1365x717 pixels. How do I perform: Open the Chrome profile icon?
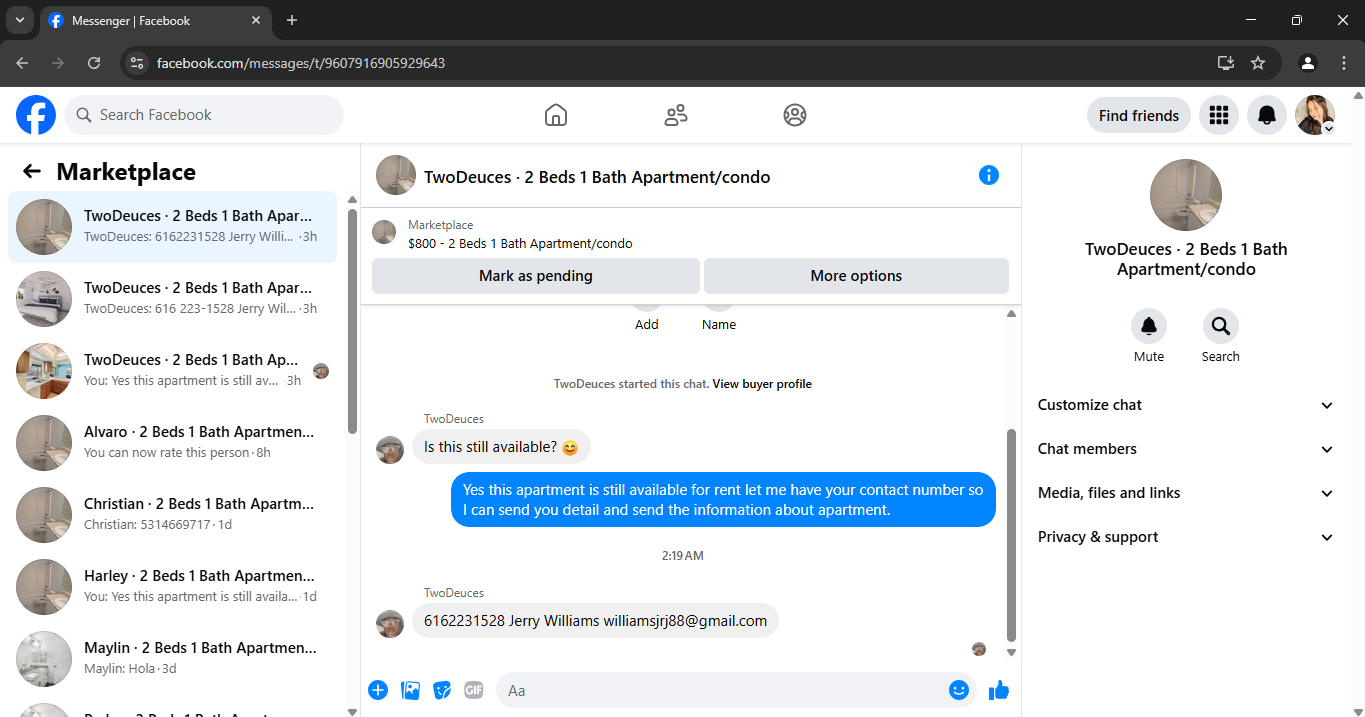(x=1308, y=63)
